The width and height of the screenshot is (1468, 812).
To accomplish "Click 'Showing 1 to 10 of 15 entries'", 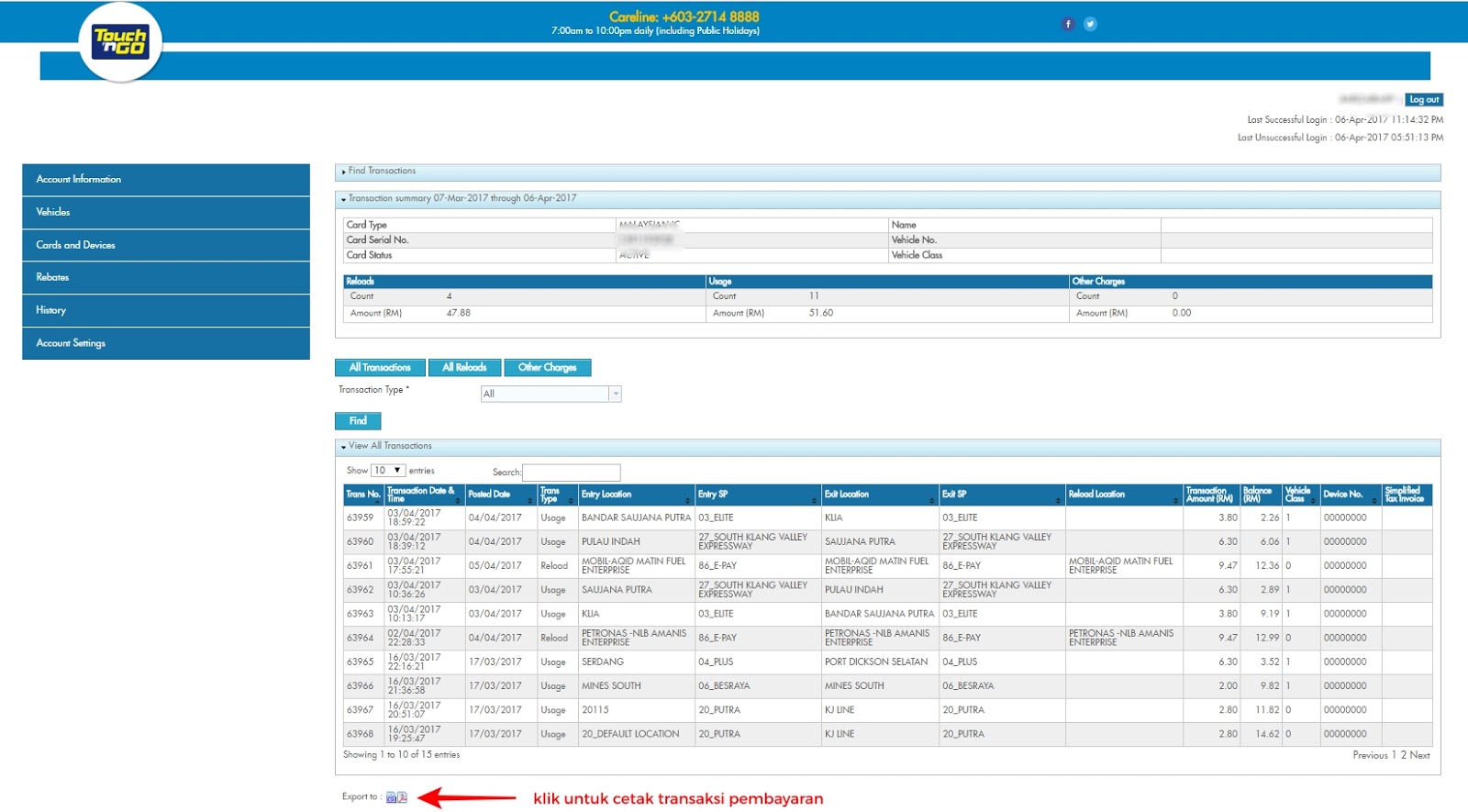I will tap(401, 755).
